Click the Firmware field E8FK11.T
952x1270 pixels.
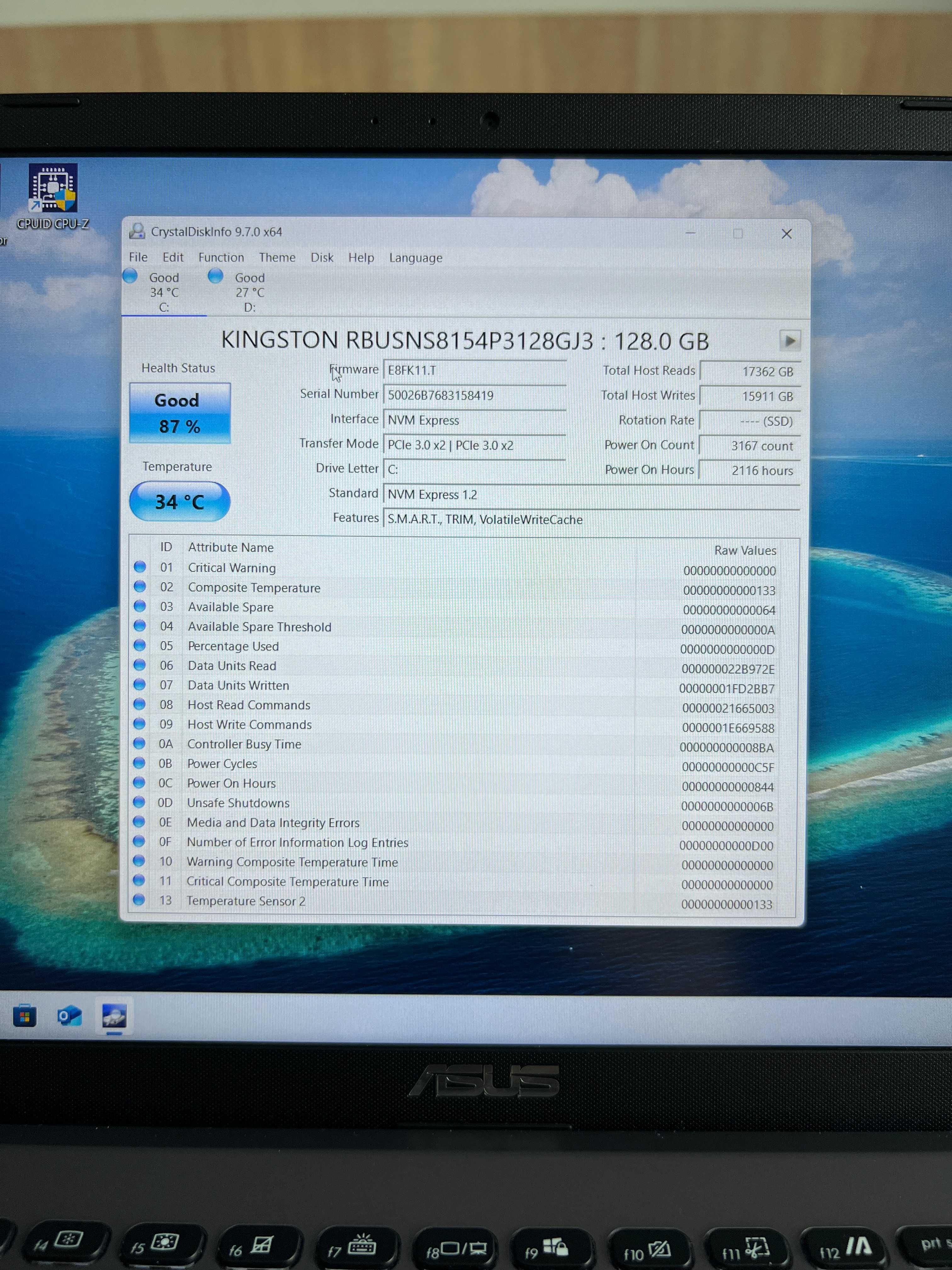[x=474, y=370]
